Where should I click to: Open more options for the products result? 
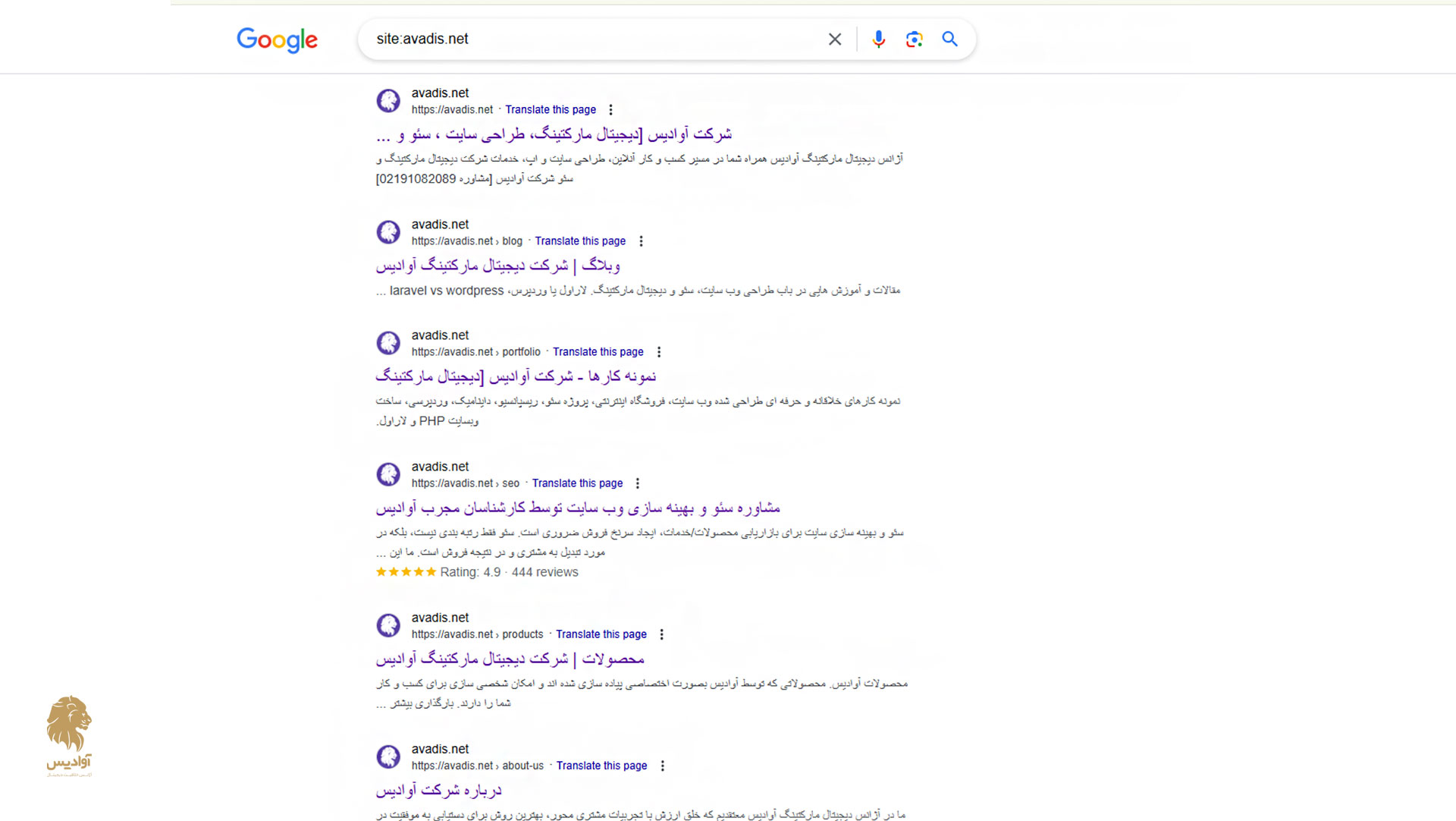(x=661, y=634)
